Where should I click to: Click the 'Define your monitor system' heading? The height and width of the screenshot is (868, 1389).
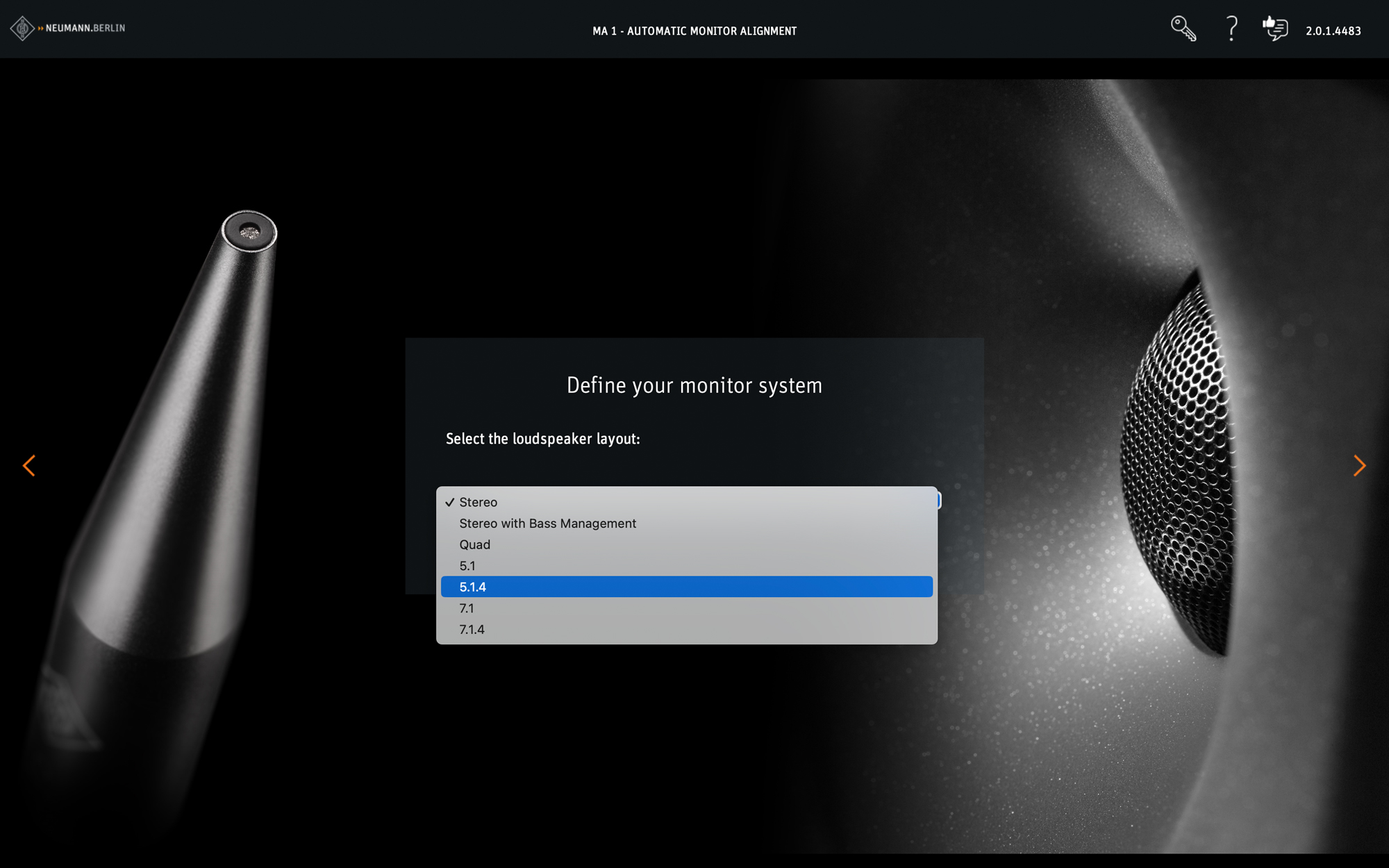point(694,385)
